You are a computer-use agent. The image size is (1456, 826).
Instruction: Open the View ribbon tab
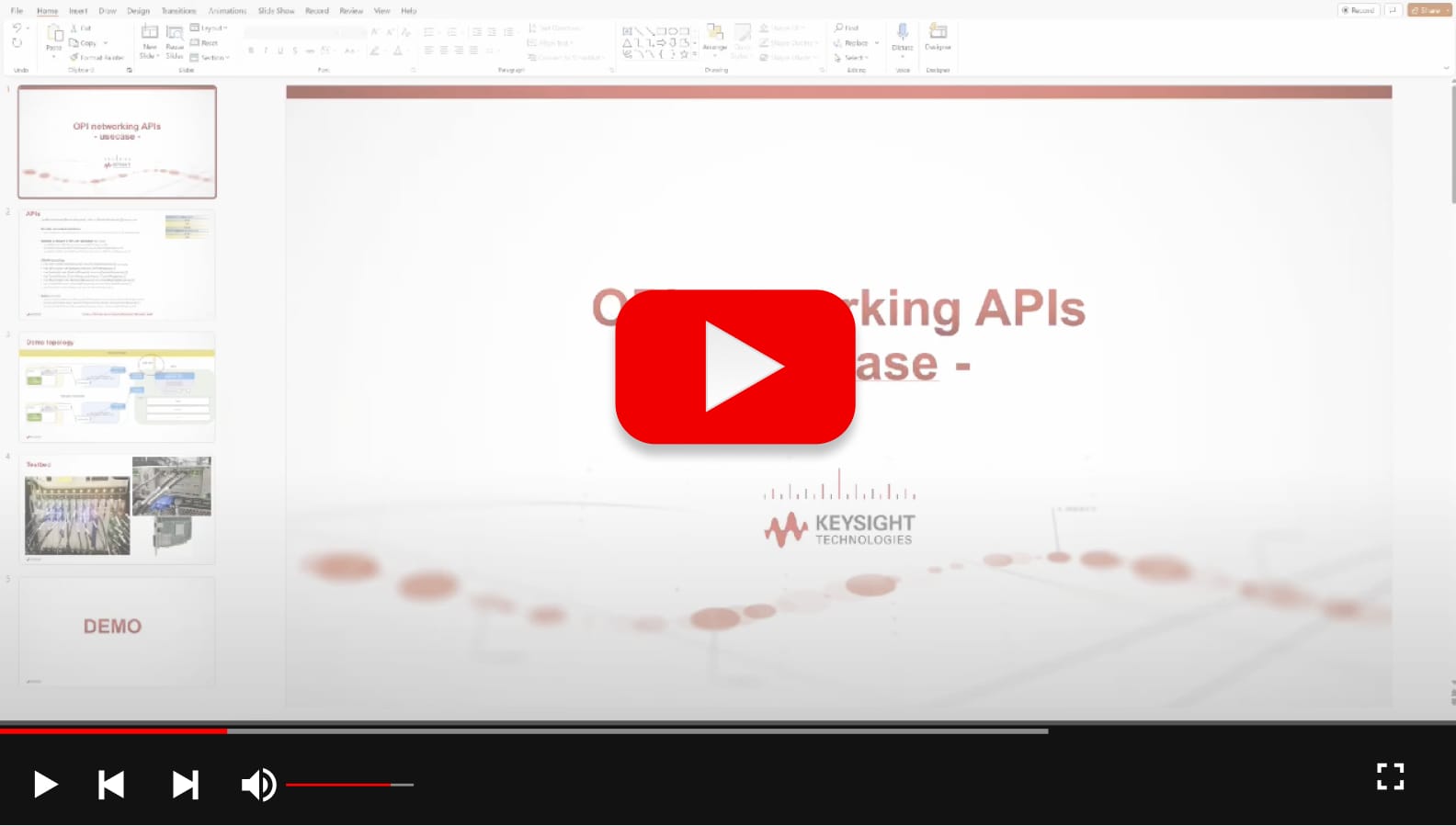pos(381,11)
